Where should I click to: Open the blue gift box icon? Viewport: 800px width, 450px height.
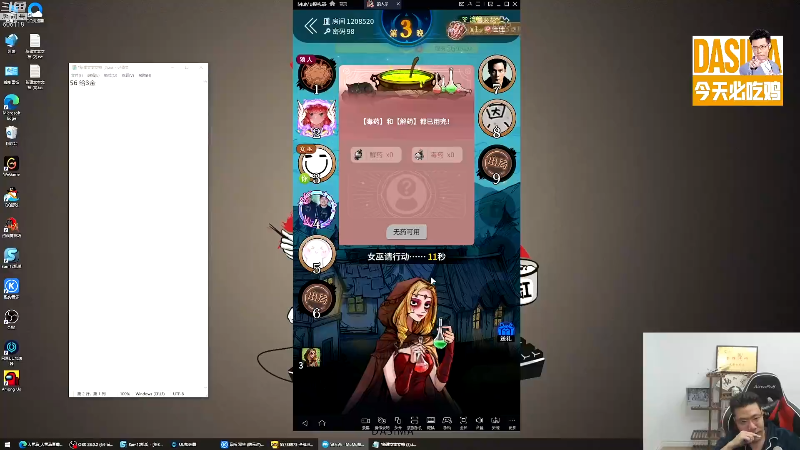tap(506, 331)
